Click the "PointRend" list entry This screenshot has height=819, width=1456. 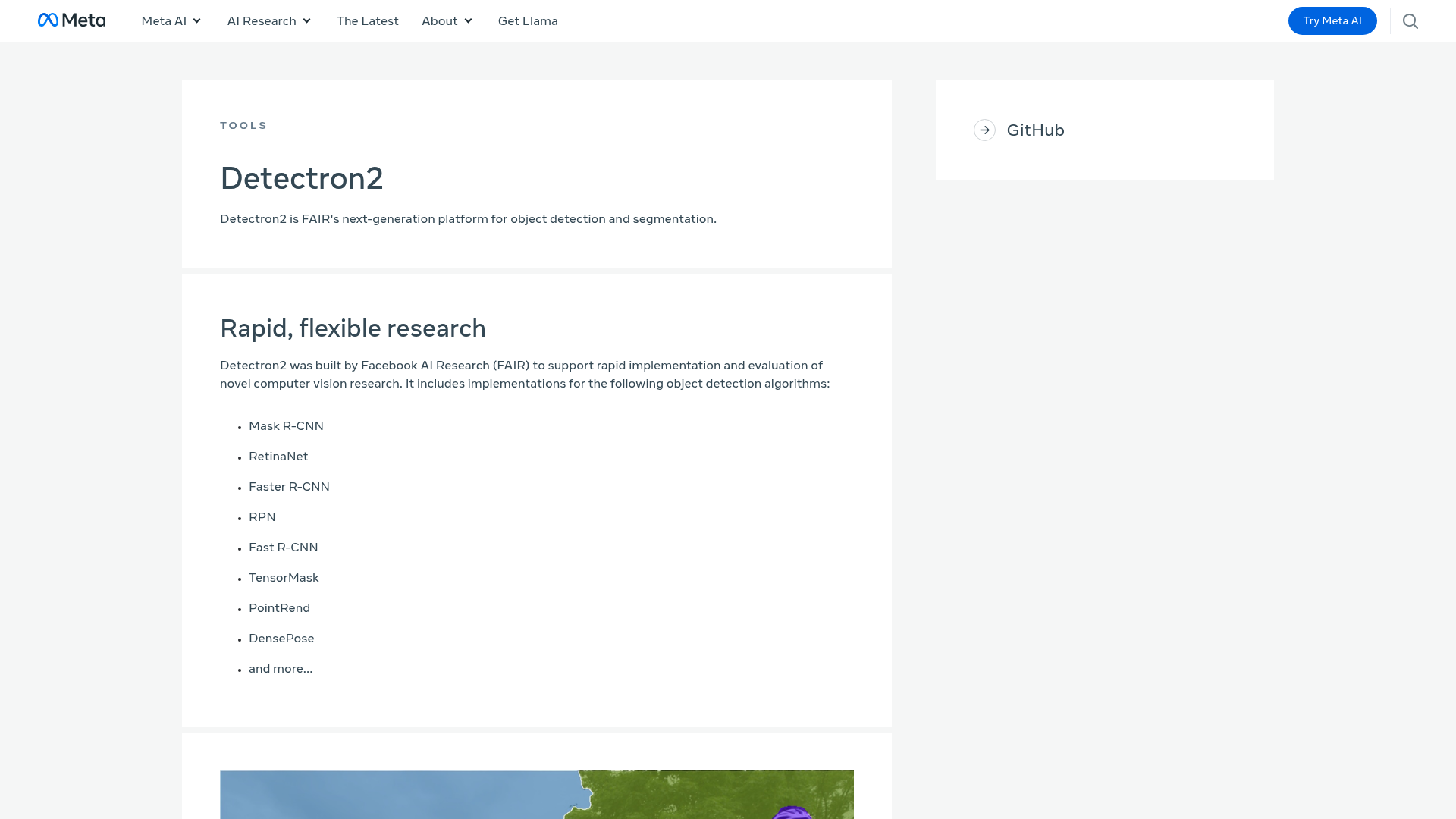point(279,607)
